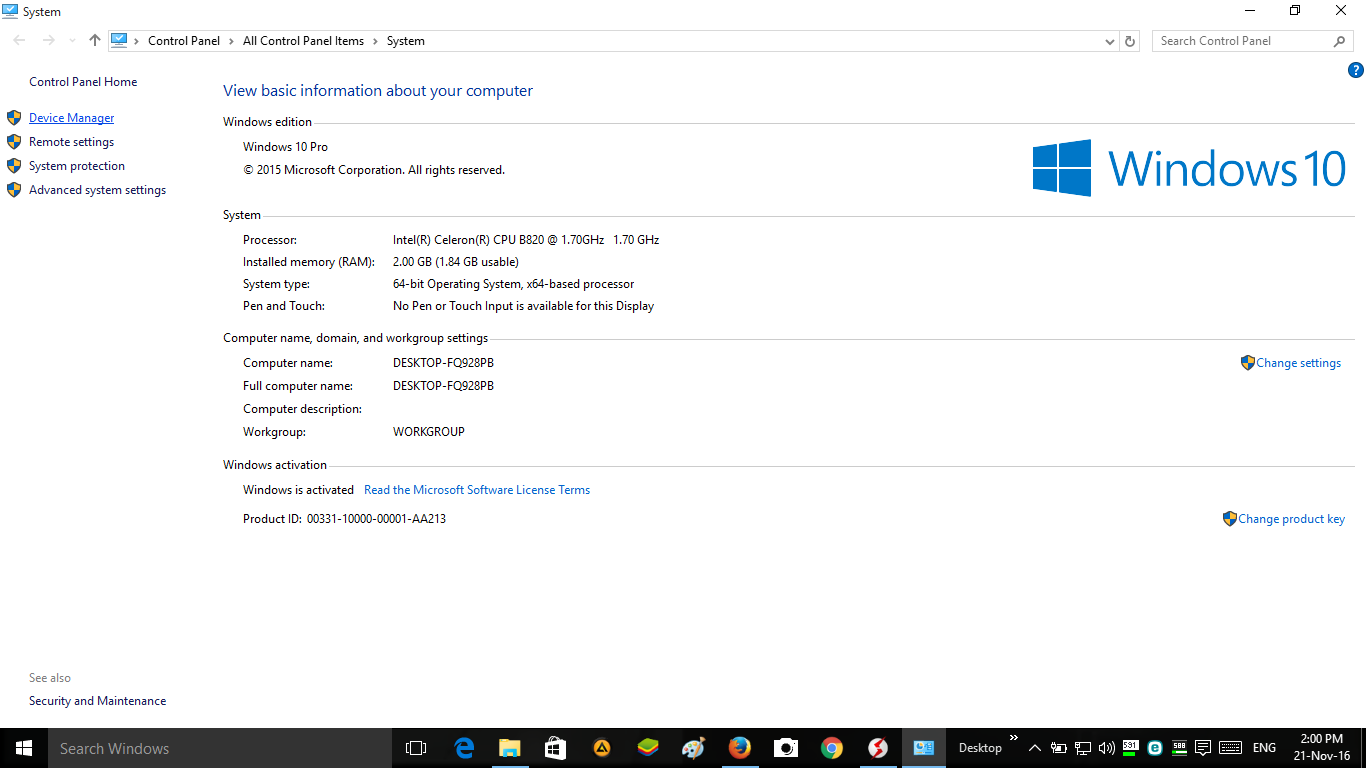
Task: Launch Microsoft Edge from taskbar
Action: pos(464,748)
